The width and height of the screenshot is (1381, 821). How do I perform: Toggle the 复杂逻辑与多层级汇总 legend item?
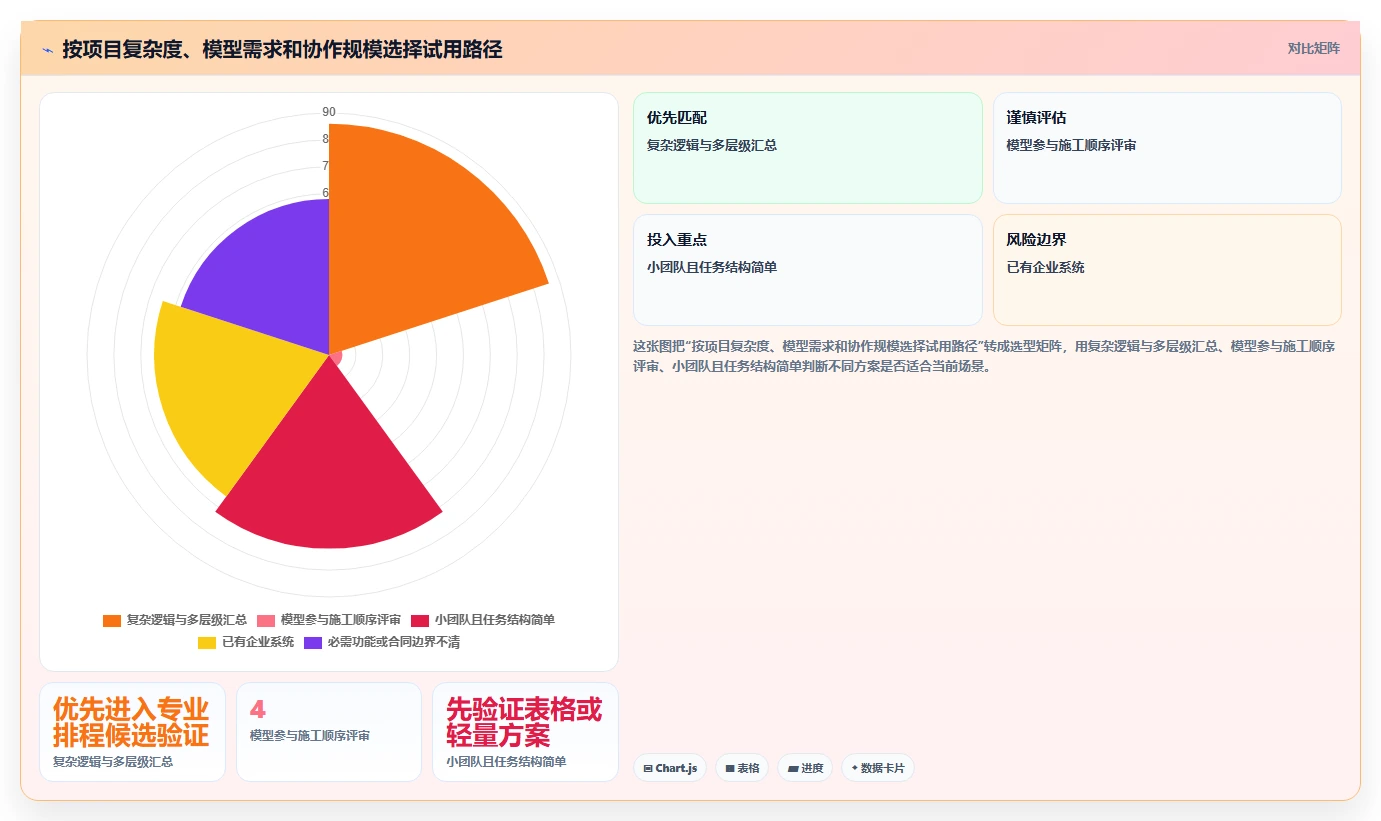point(175,620)
